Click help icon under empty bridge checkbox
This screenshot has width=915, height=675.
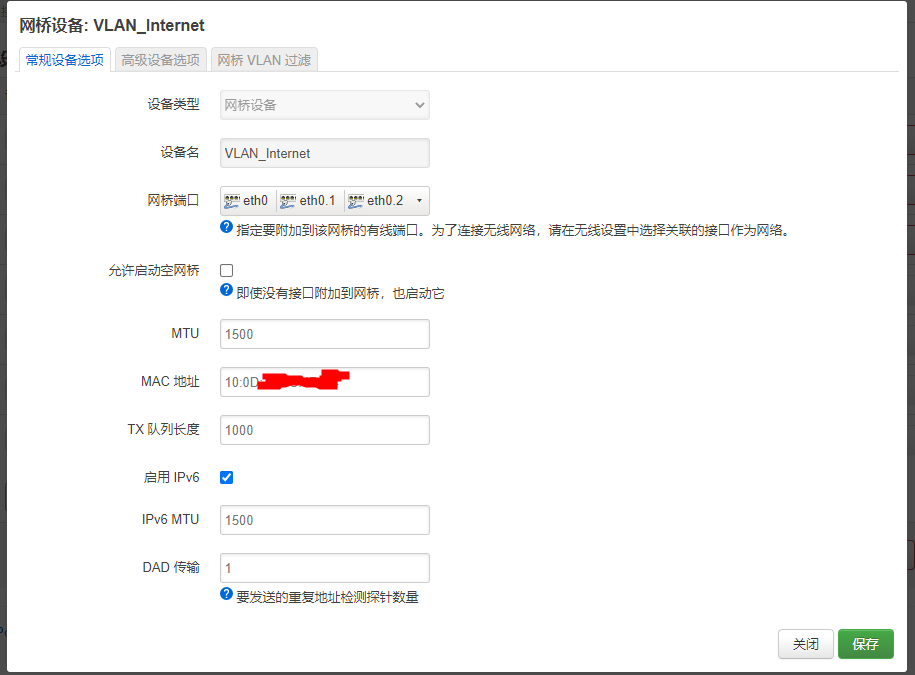226,290
